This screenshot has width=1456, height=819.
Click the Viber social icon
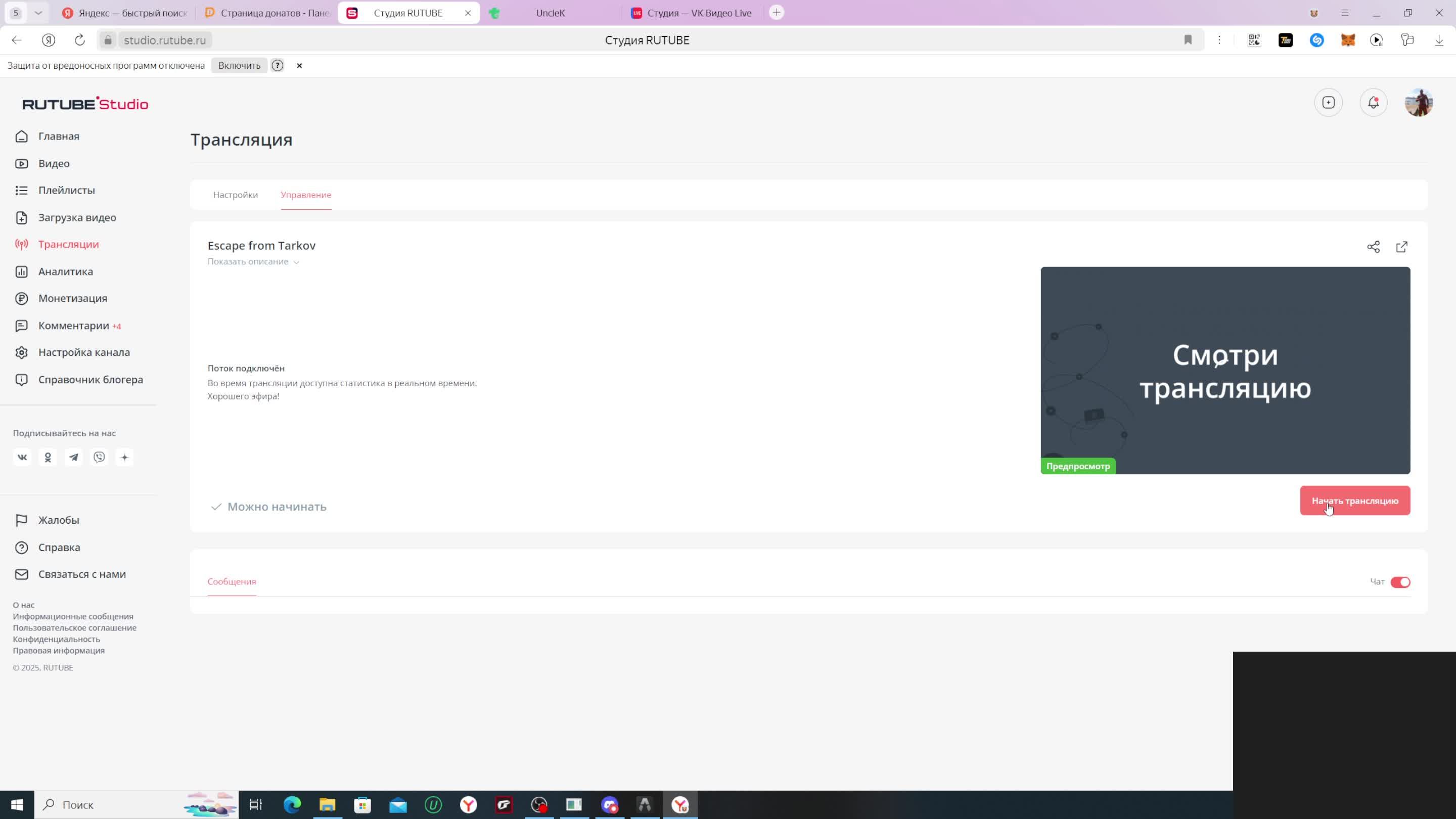click(100, 457)
